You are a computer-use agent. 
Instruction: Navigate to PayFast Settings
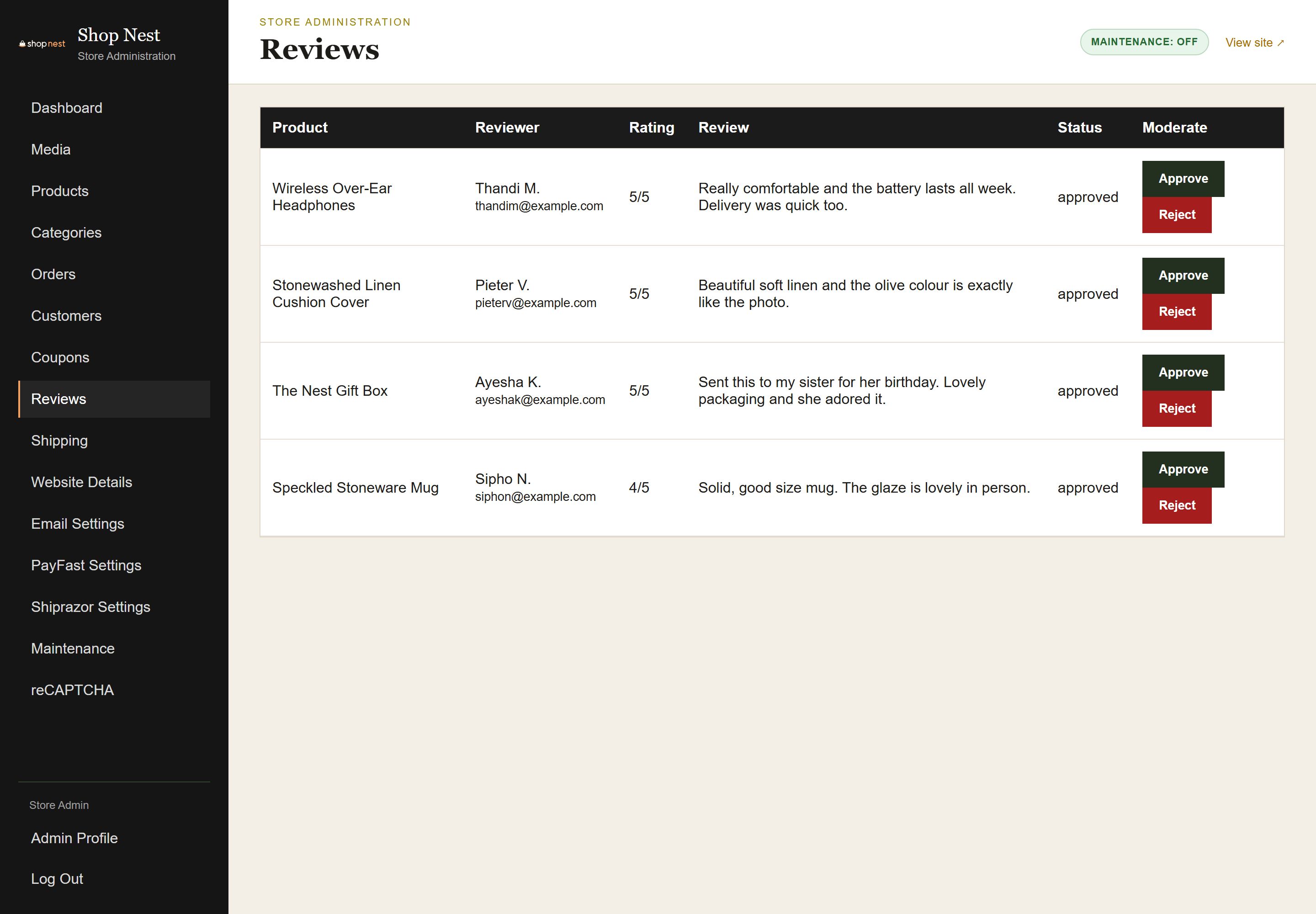pyautogui.click(x=114, y=565)
